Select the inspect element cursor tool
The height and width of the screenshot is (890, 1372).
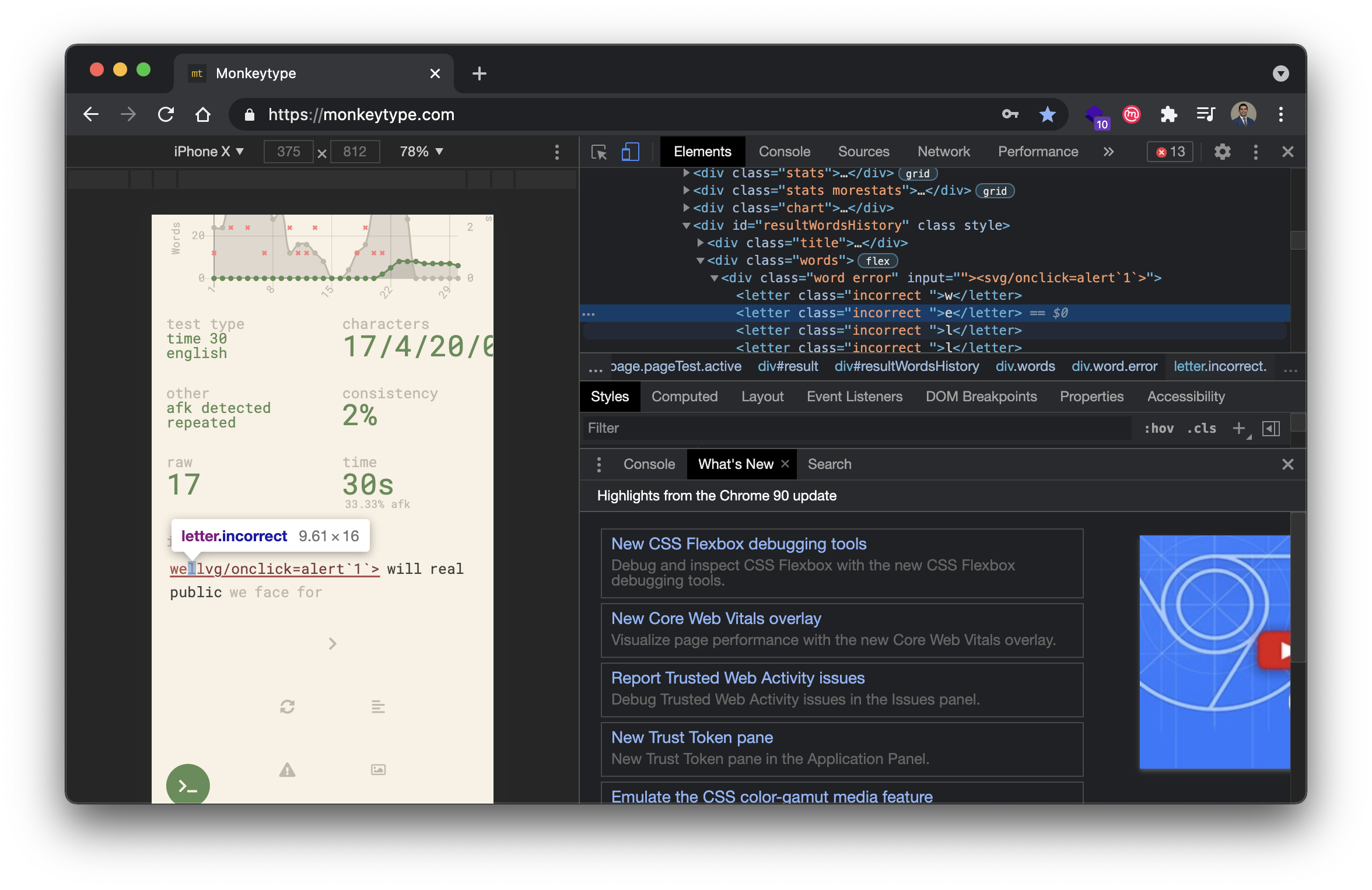click(x=598, y=152)
